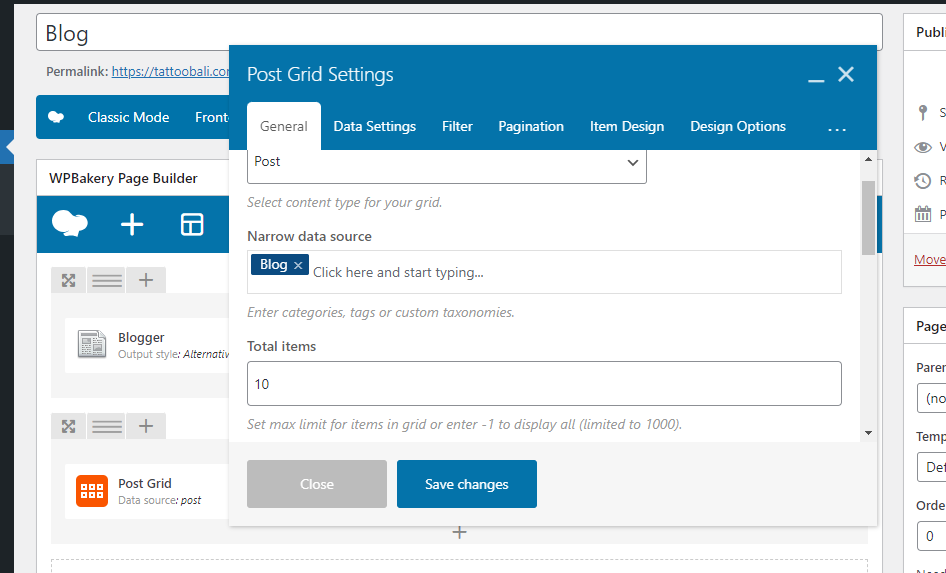Click the revisions history icon in Publish panel
This screenshot has width=946, height=573.
pos(922,180)
